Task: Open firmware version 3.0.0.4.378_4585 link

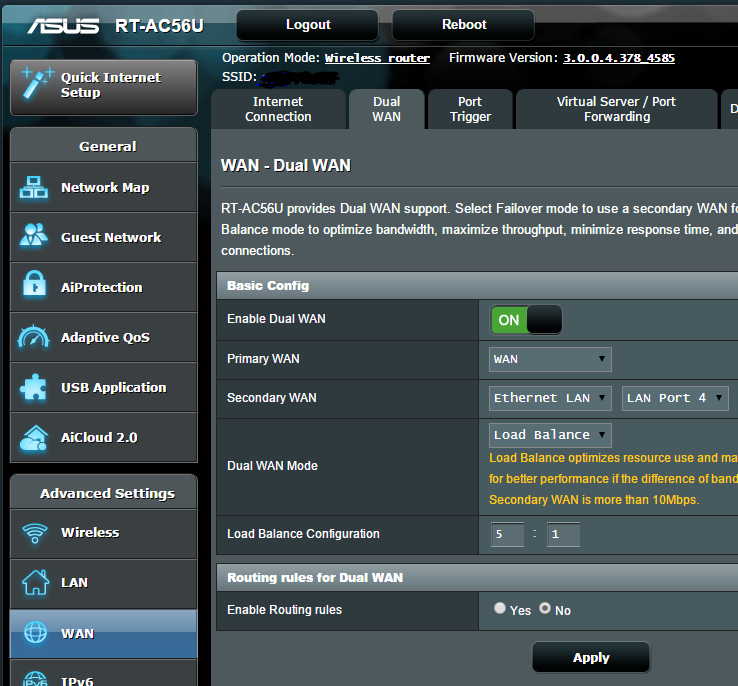Action: pos(619,58)
